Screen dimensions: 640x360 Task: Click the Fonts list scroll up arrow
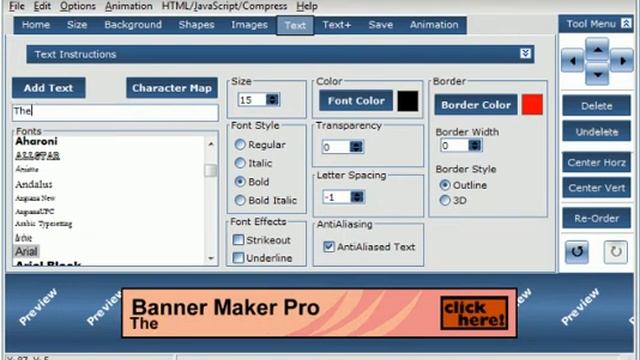(x=211, y=144)
